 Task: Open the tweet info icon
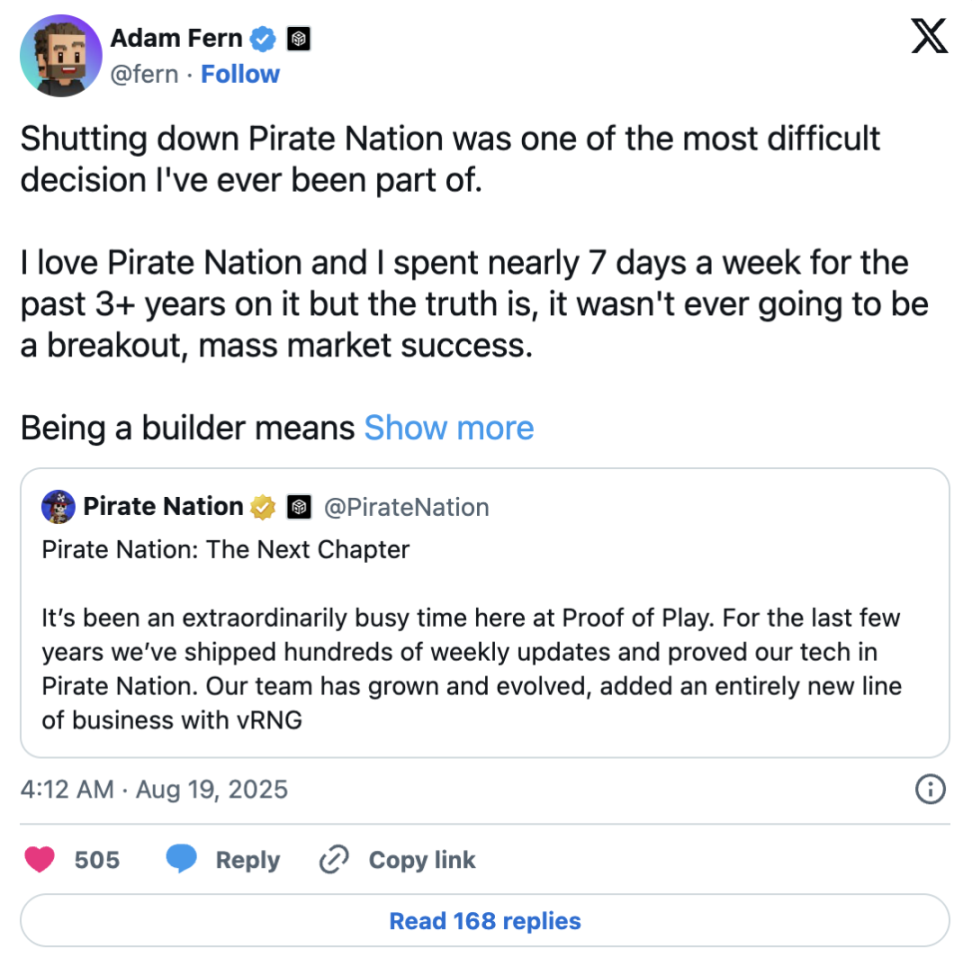930,790
